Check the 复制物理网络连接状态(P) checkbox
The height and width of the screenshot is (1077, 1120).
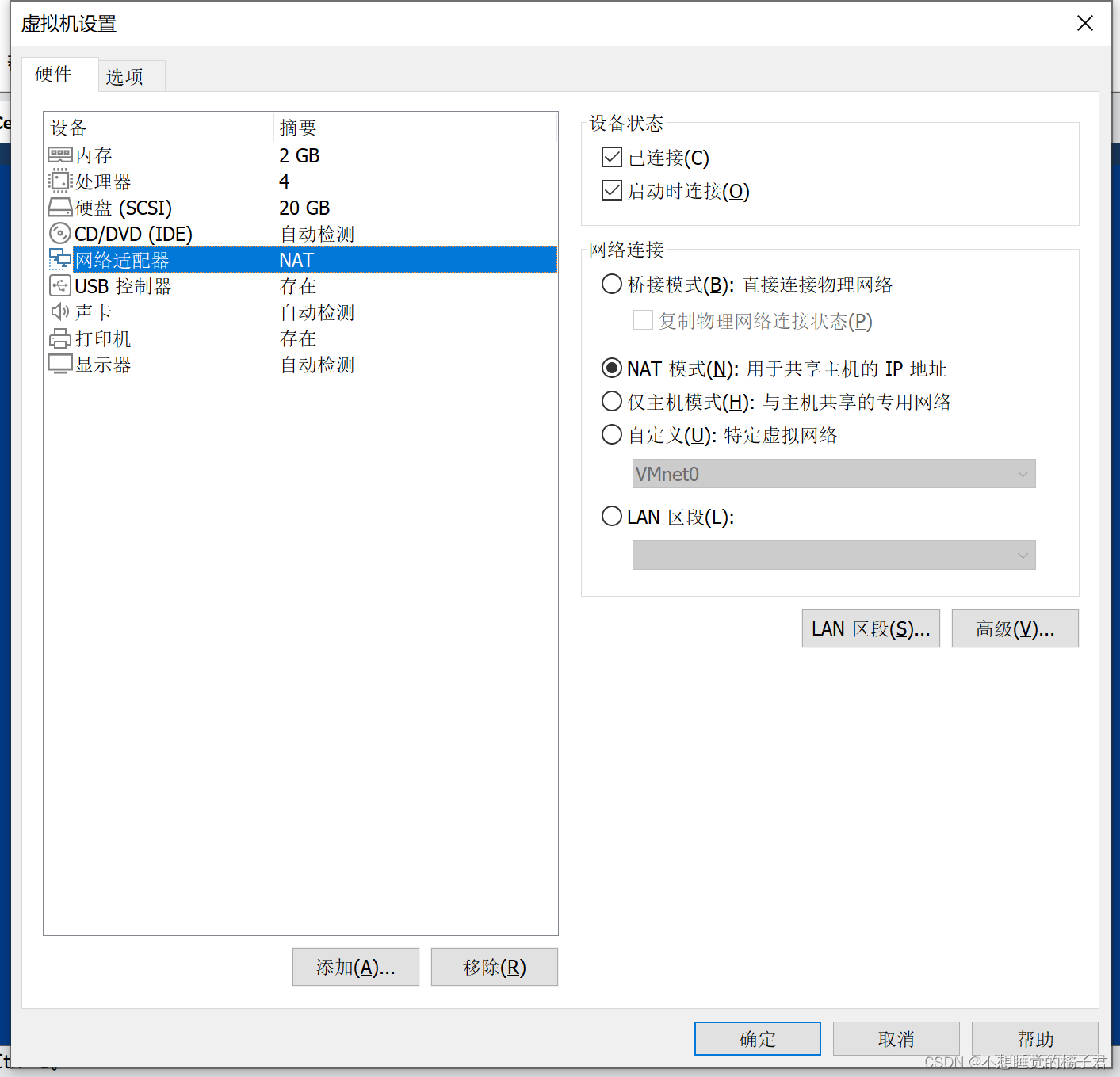[x=643, y=321]
